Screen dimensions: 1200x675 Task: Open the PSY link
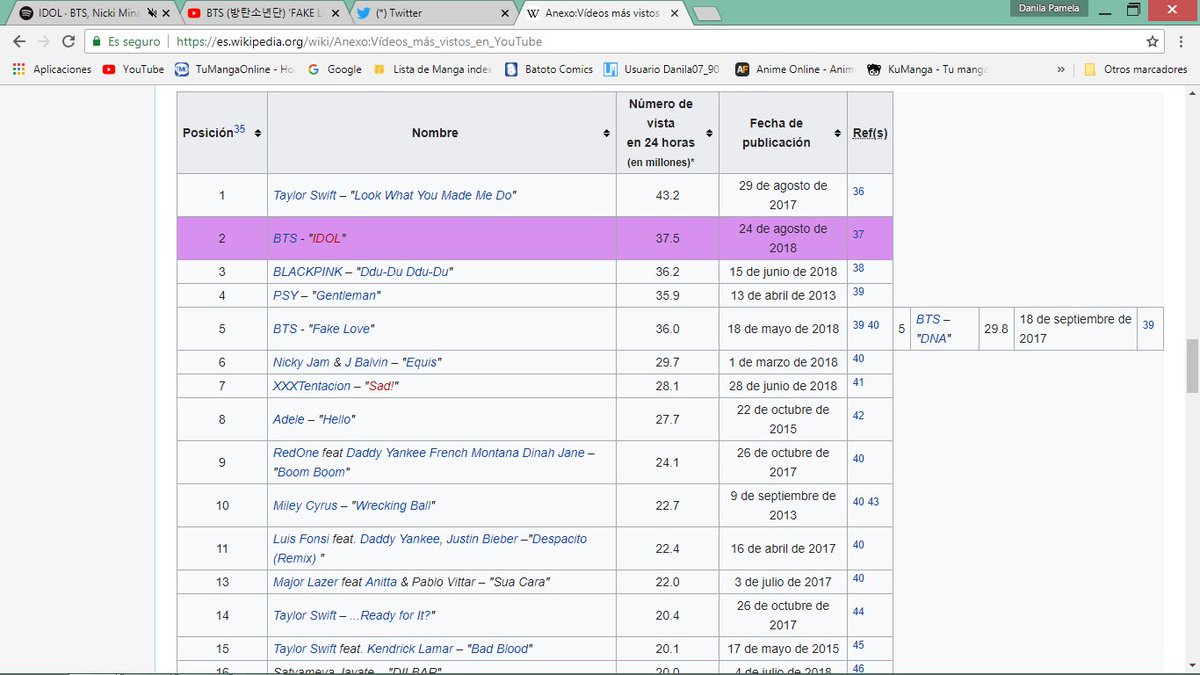[285, 296]
